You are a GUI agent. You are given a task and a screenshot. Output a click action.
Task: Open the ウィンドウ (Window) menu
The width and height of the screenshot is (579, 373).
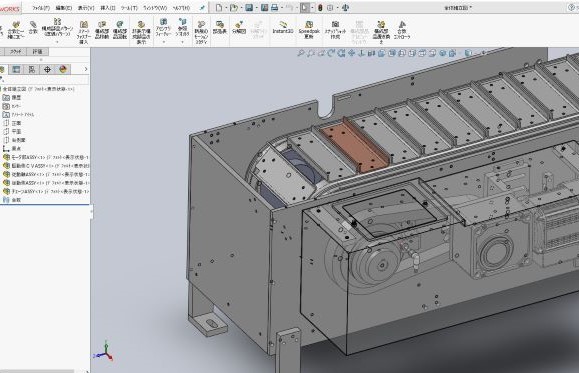coord(155,8)
